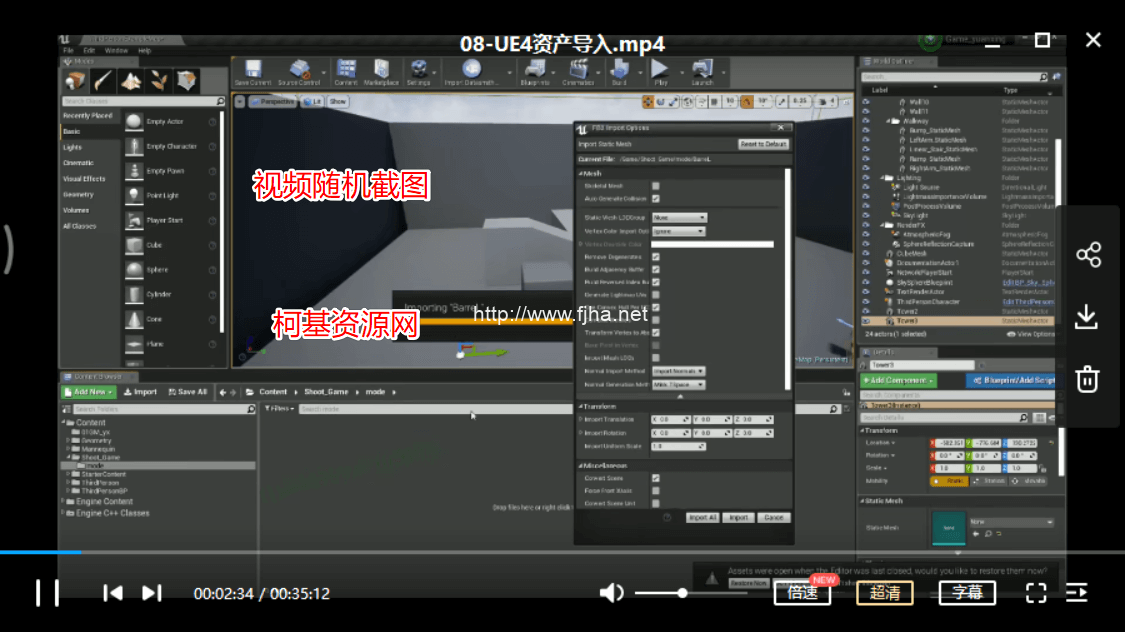Open Vertex Color Import Option dropdown
The height and width of the screenshot is (632, 1125).
(x=679, y=231)
